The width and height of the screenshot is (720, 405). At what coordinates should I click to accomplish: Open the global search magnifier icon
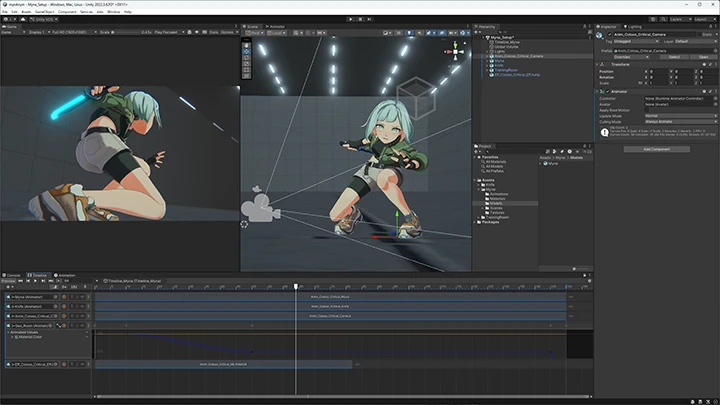click(664, 19)
